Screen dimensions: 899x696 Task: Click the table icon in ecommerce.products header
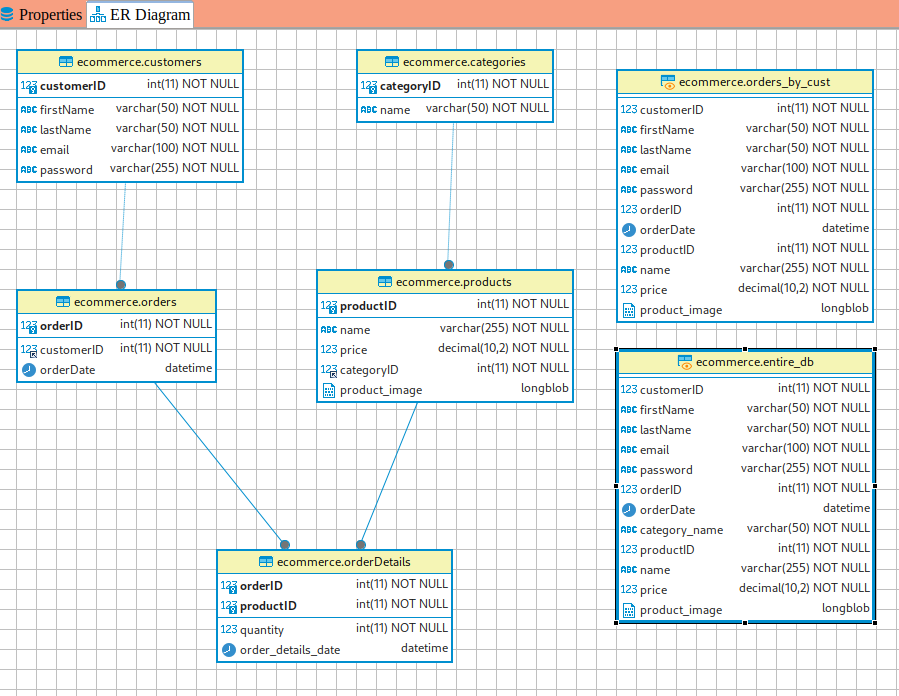point(385,282)
